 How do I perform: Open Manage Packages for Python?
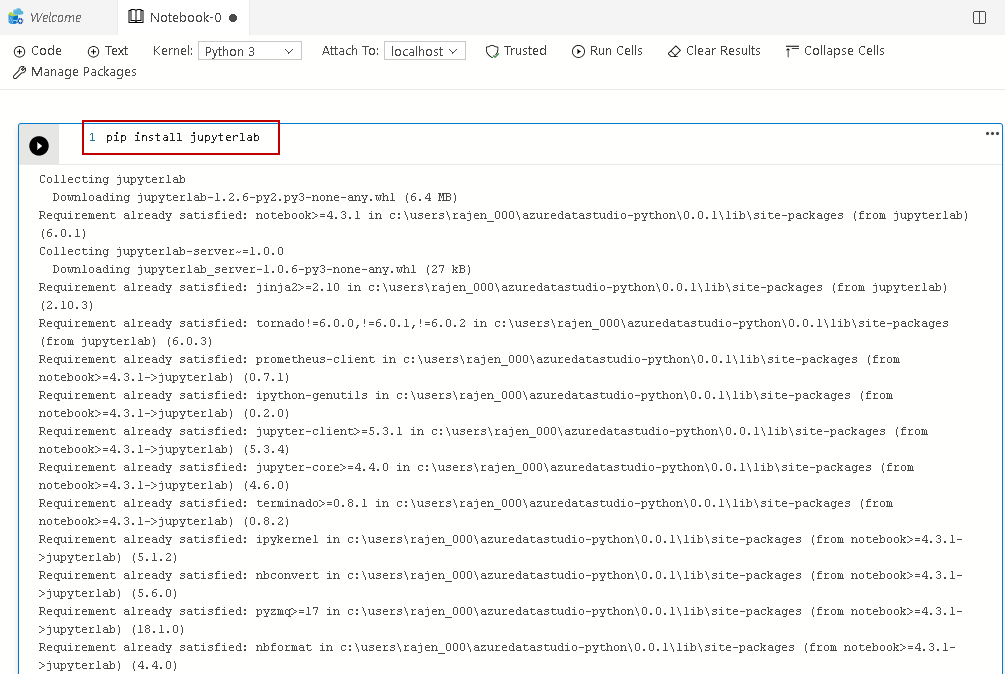point(74,71)
